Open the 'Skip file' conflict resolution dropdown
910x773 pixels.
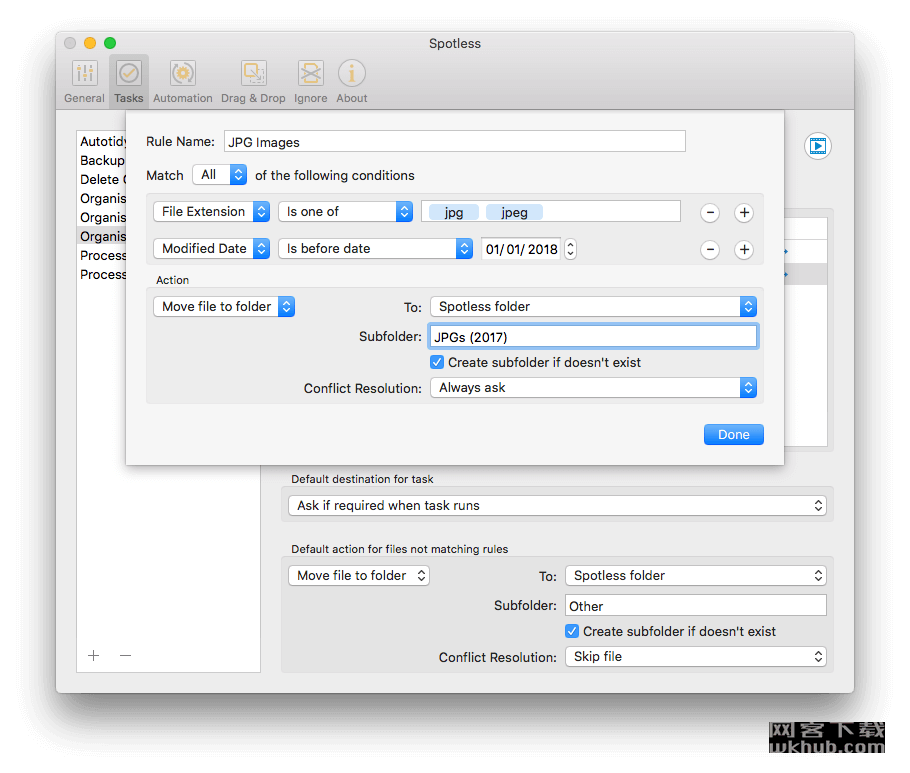click(696, 657)
